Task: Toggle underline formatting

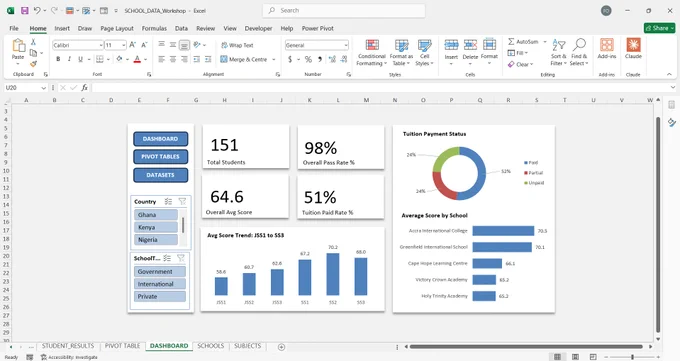Action: point(80,59)
